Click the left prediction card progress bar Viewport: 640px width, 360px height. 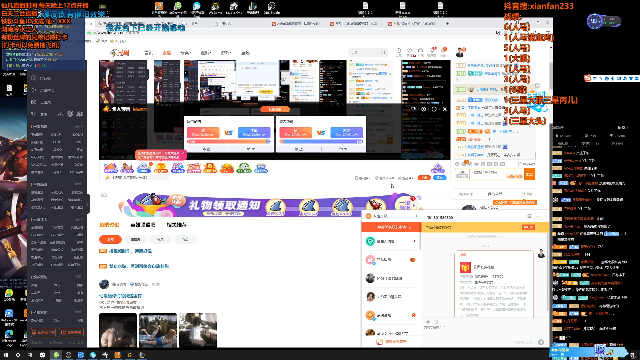click(229, 142)
